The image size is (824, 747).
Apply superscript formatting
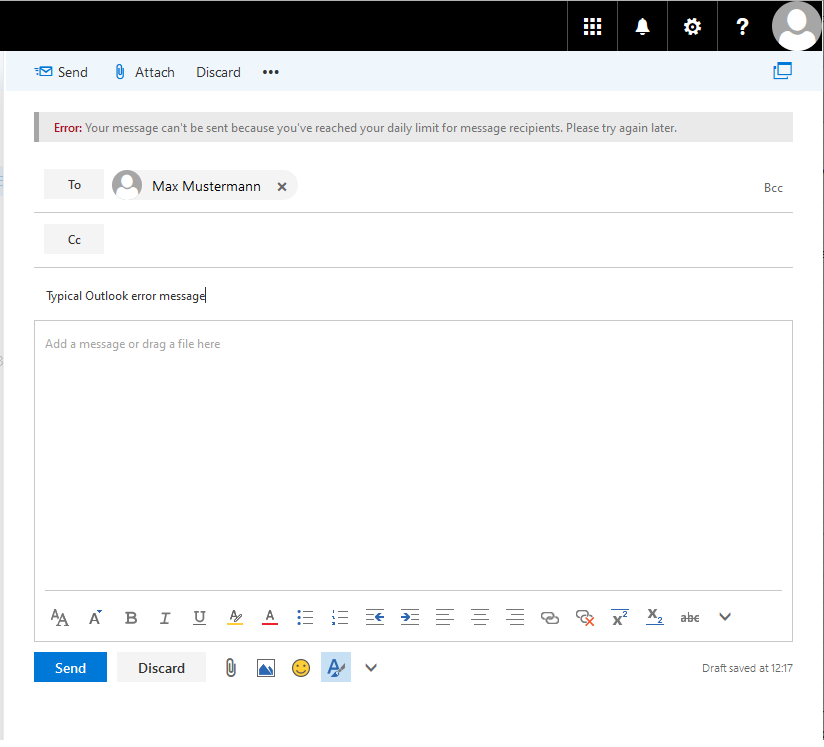click(619, 617)
